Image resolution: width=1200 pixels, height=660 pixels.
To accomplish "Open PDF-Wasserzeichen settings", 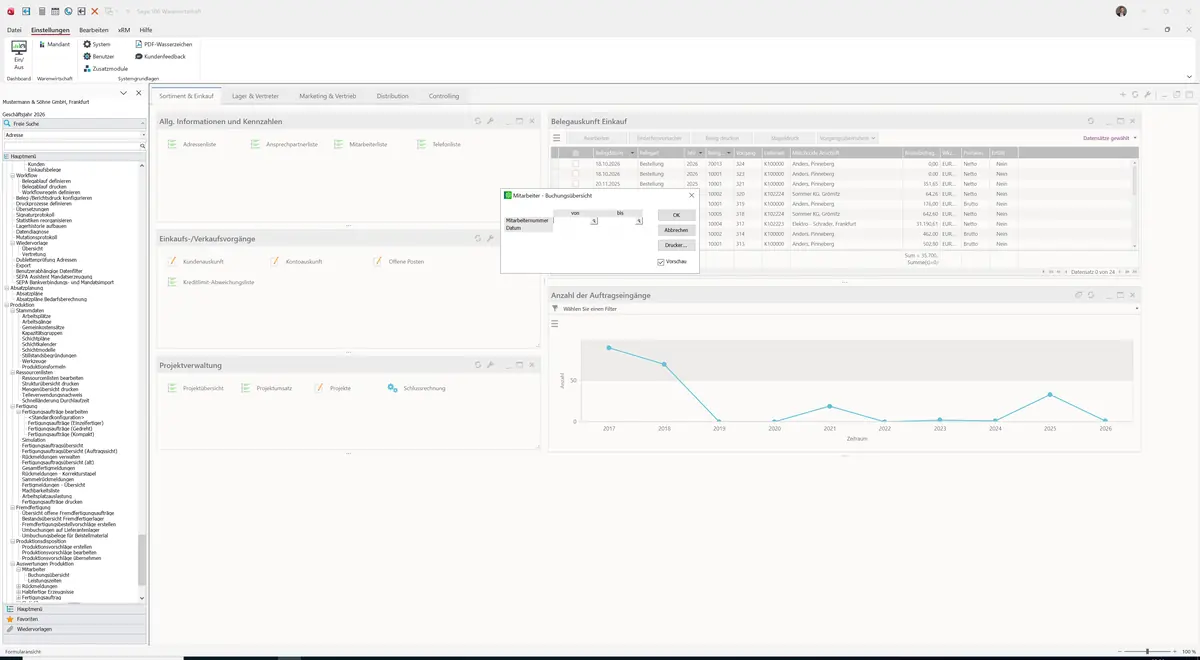I will (x=163, y=45).
